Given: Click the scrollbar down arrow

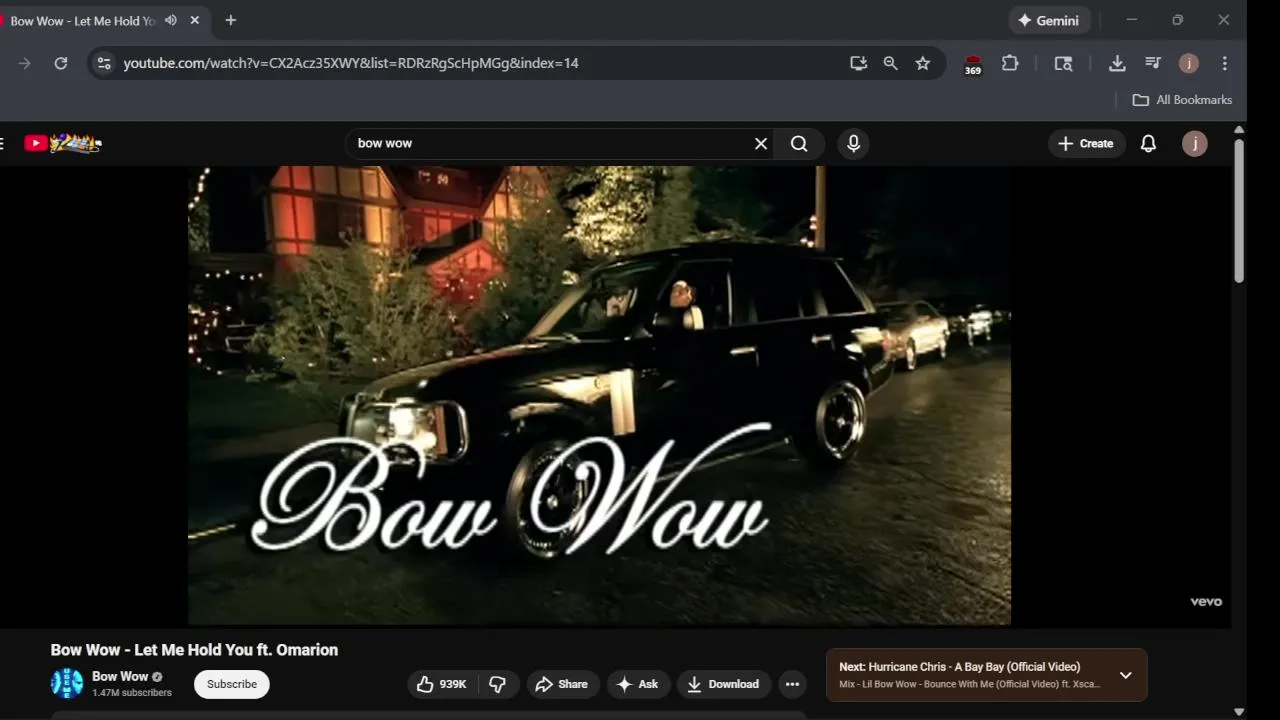Looking at the screenshot, I should point(1239,712).
